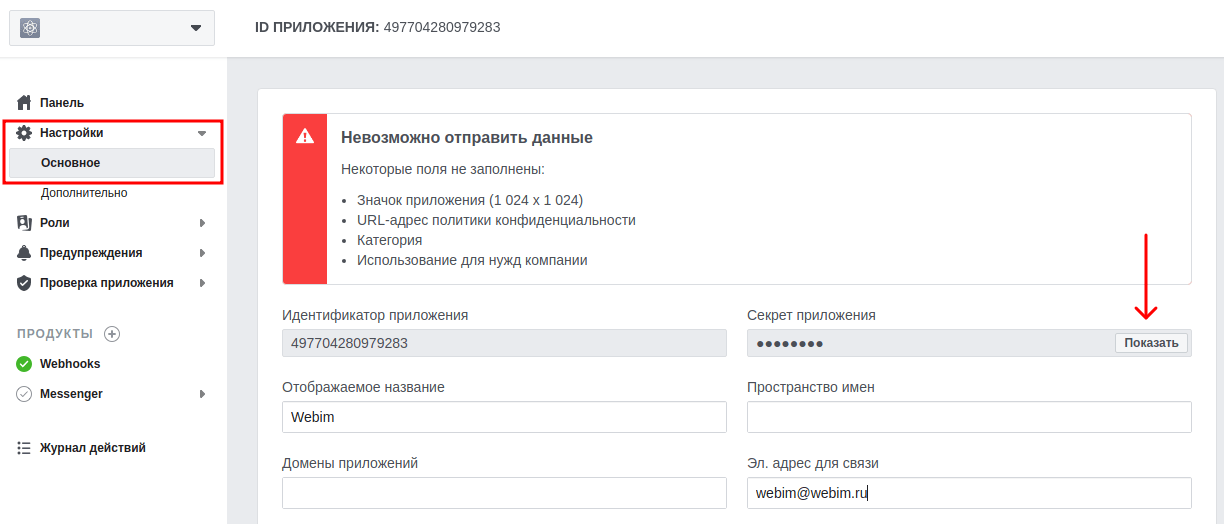Viewport: 1224px width, 524px height.
Task: Add a product with plus icon
Action: point(112,334)
